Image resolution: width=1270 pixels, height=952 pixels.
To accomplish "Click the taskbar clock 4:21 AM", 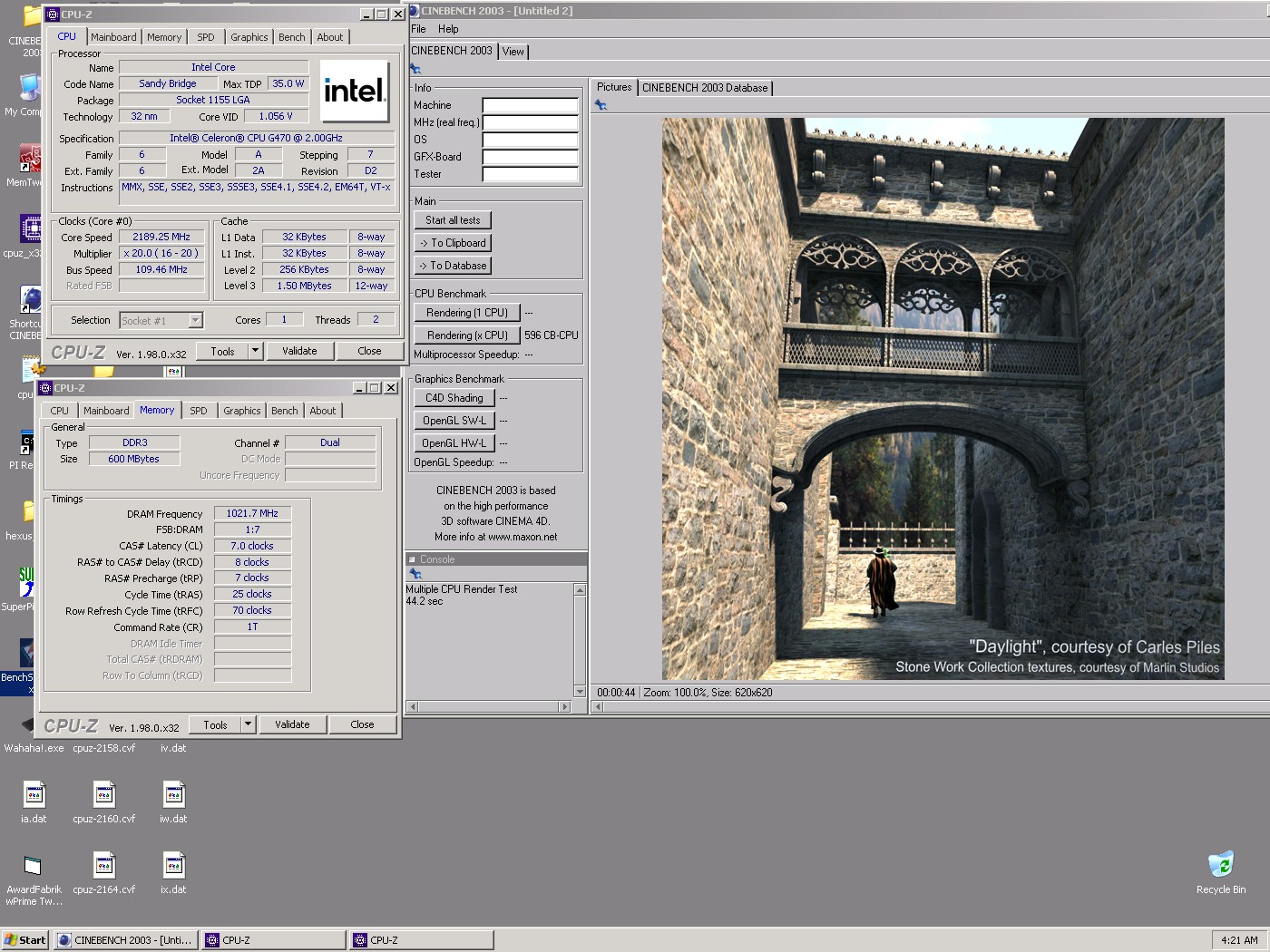I will click(x=1239, y=940).
